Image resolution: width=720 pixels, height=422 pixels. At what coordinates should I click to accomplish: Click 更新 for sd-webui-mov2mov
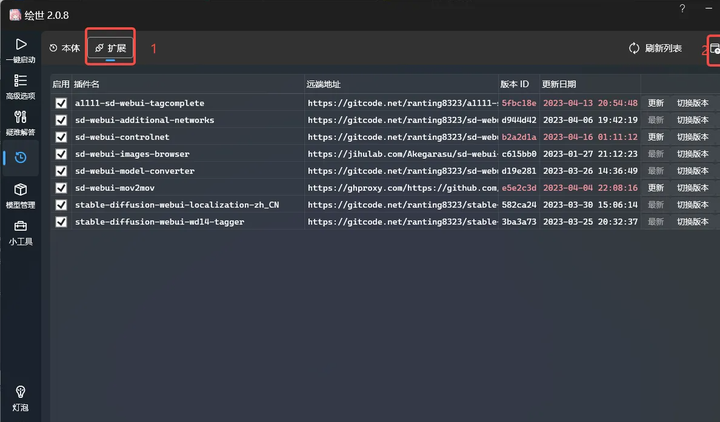click(656, 188)
